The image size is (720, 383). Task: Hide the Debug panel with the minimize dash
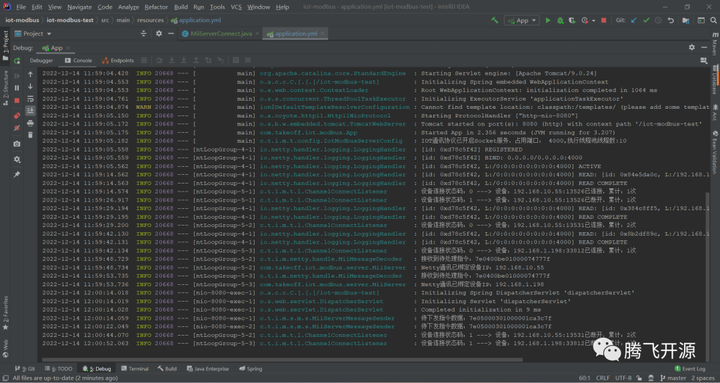(704, 47)
